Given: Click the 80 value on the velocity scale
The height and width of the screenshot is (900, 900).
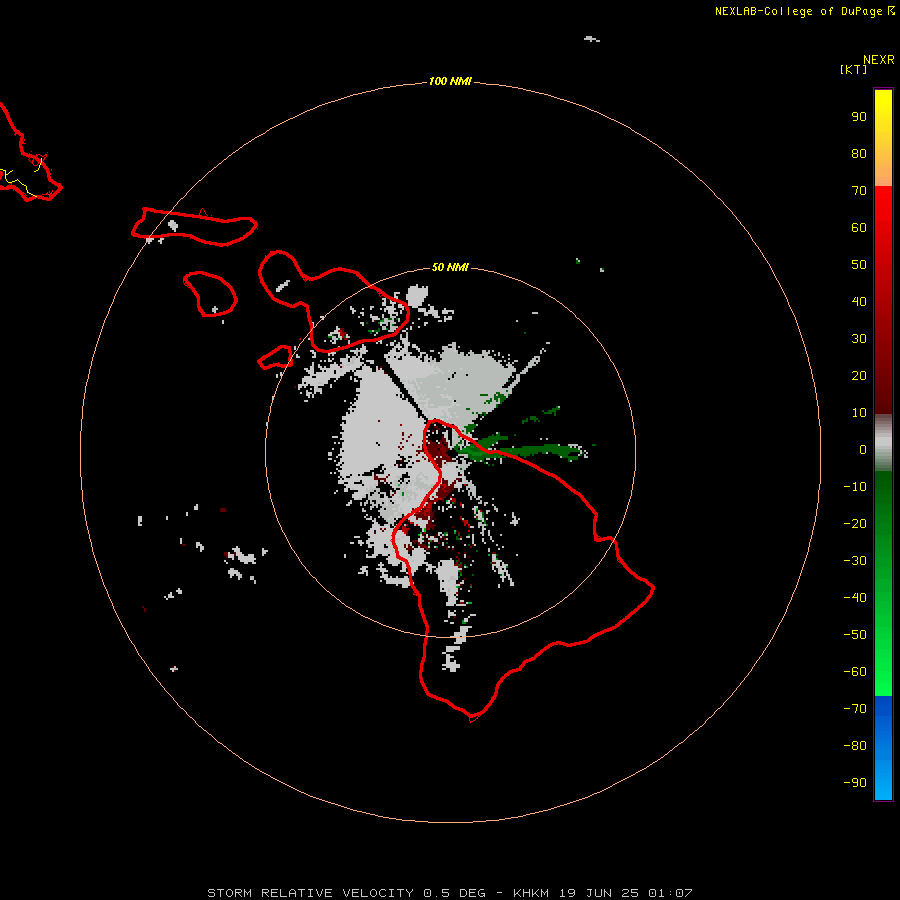Looking at the screenshot, I should coord(859,154).
